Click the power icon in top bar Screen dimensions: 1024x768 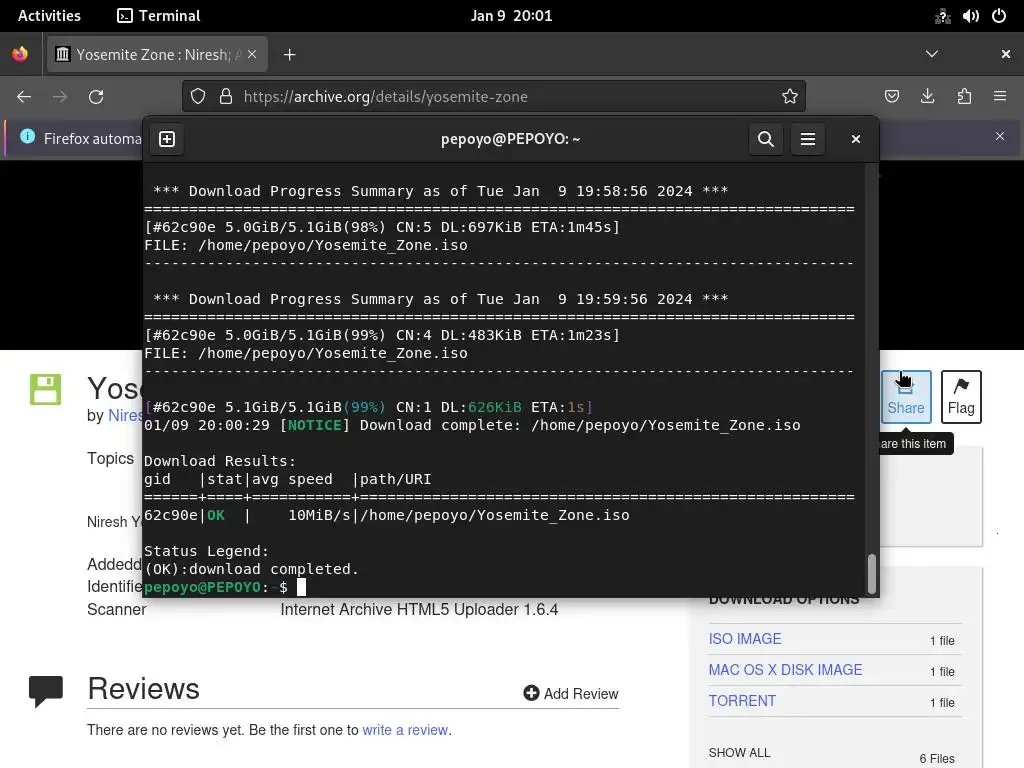999,16
